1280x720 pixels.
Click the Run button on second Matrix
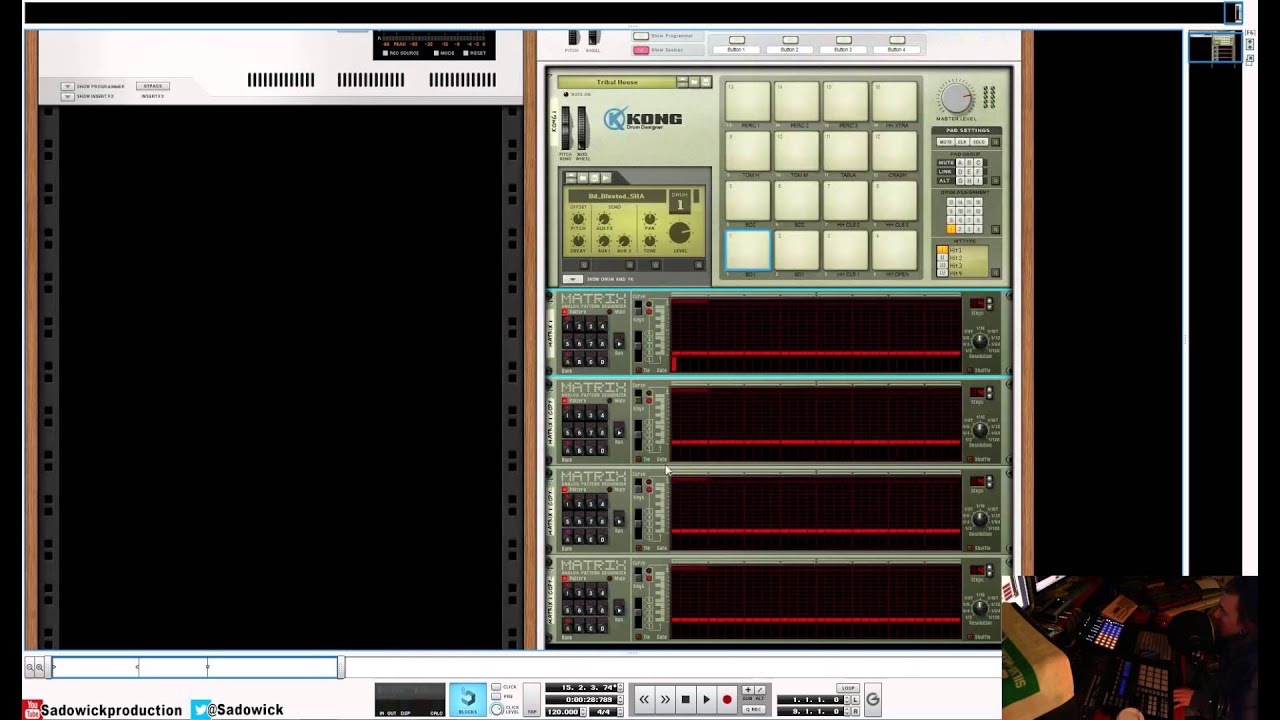point(619,430)
